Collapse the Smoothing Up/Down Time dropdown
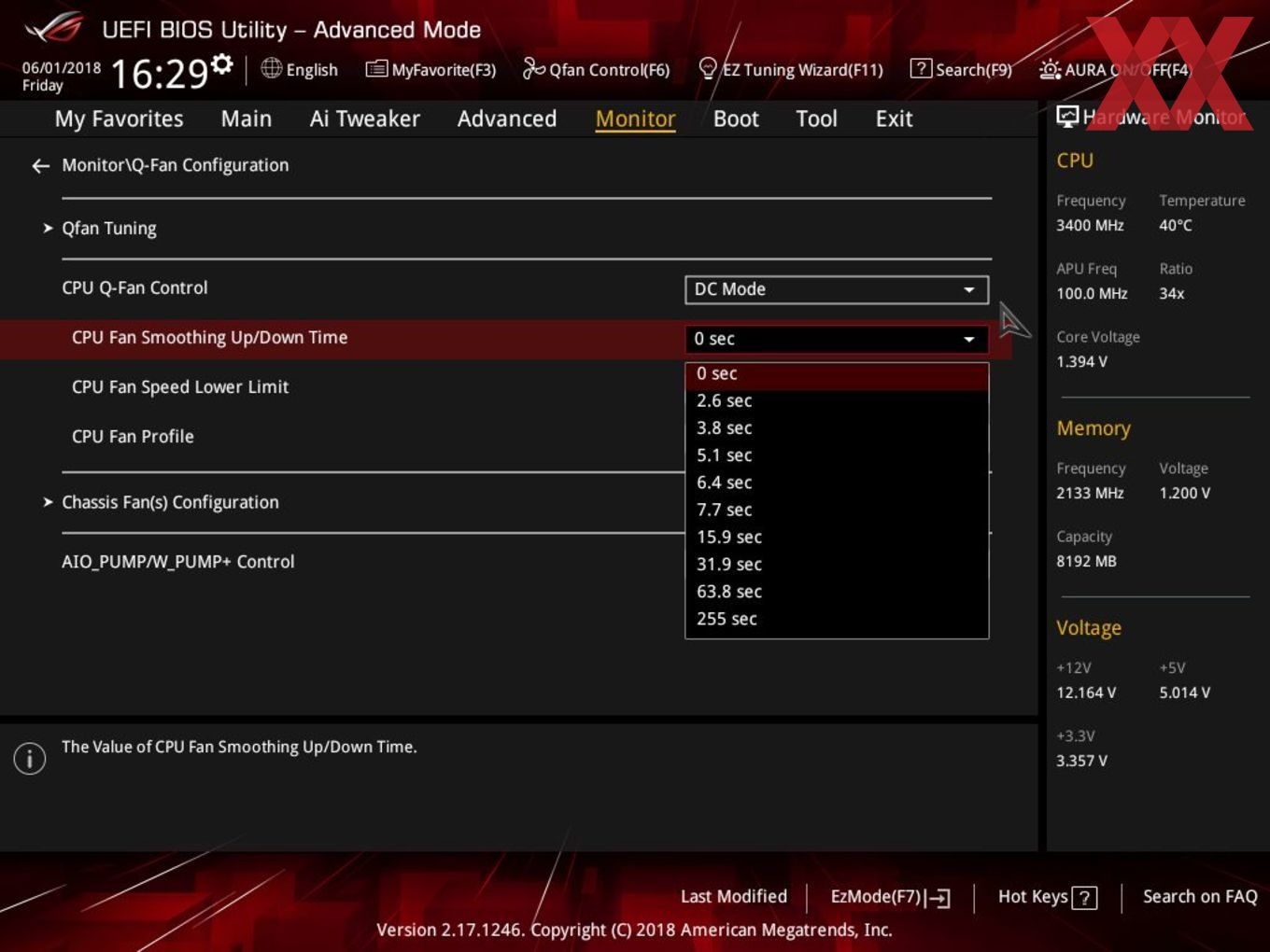The image size is (1270, 952). 837,339
